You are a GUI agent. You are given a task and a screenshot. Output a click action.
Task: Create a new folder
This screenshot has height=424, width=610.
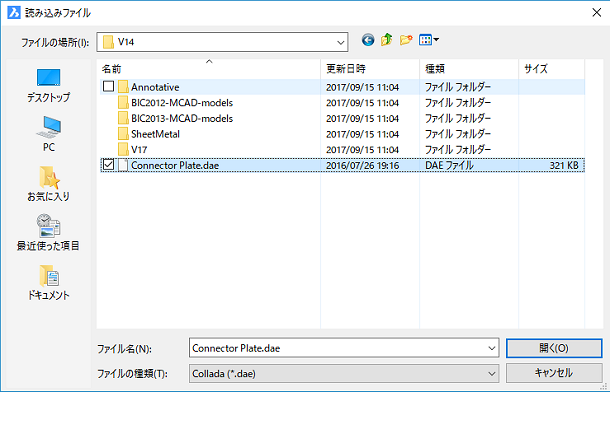[x=406, y=40]
